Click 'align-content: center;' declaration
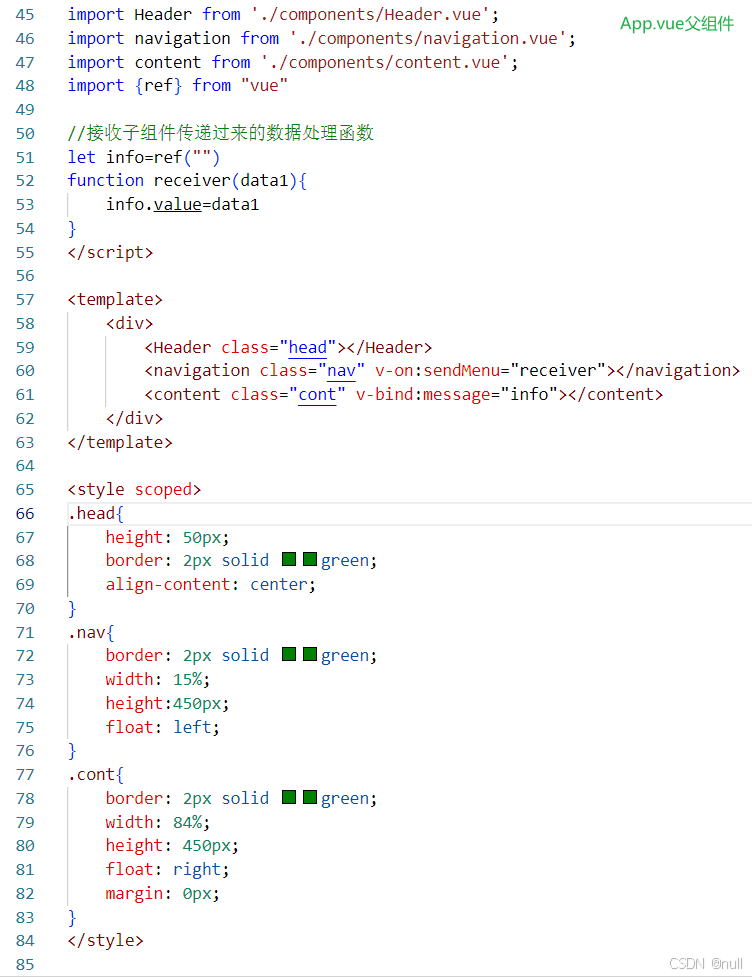Screen dimensions: 752x977 pyautogui.click(x=211, y=584)
